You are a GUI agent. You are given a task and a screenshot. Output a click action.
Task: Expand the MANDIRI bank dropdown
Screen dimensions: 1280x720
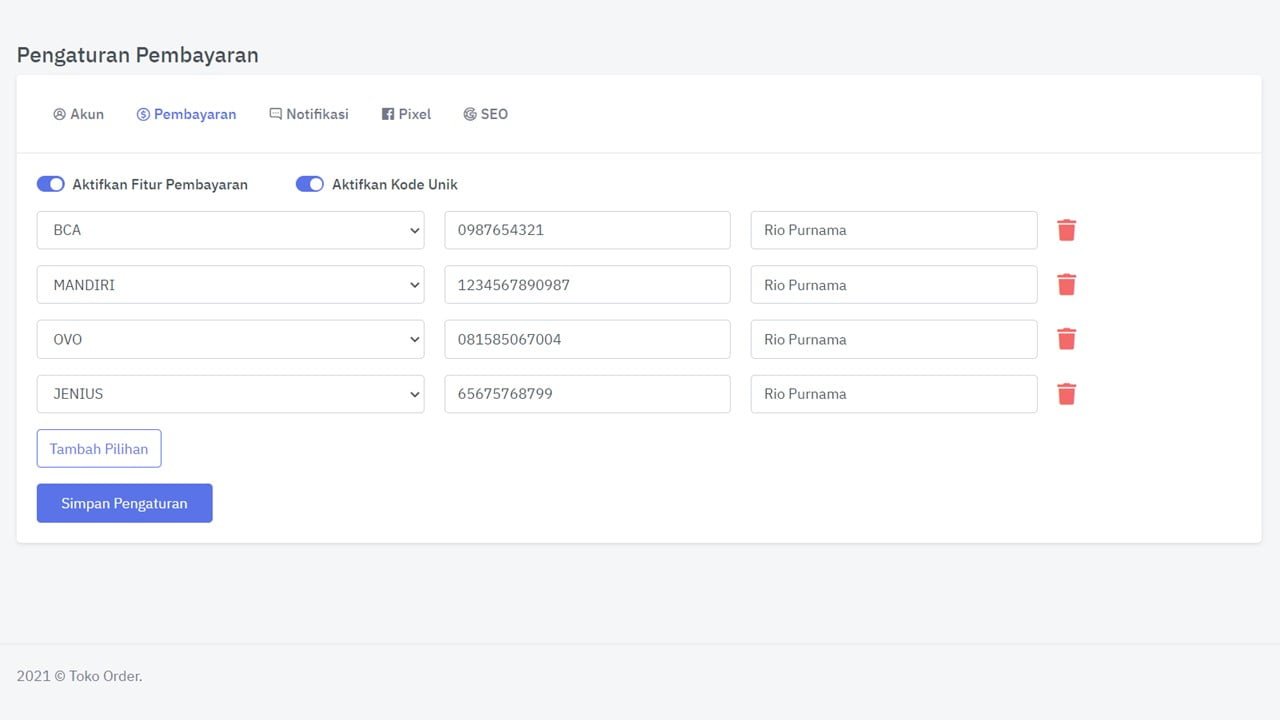coord(230,285)
